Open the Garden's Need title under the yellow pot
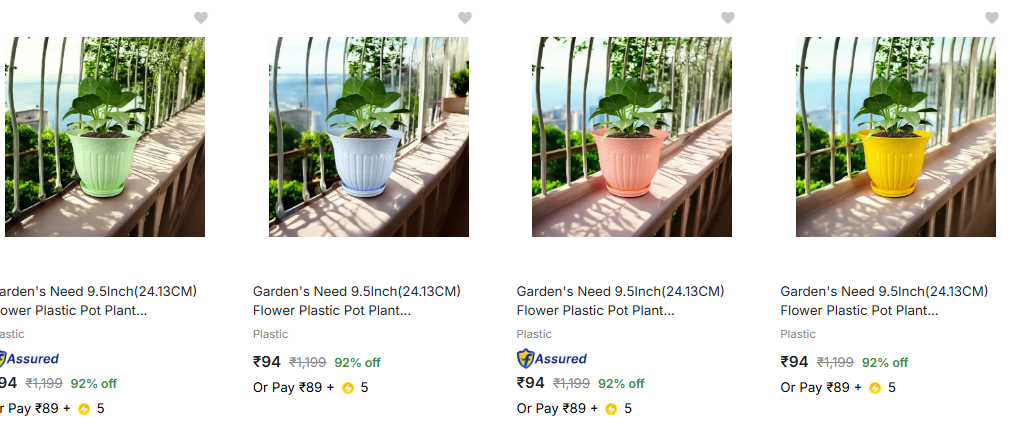 pos(884,301)
